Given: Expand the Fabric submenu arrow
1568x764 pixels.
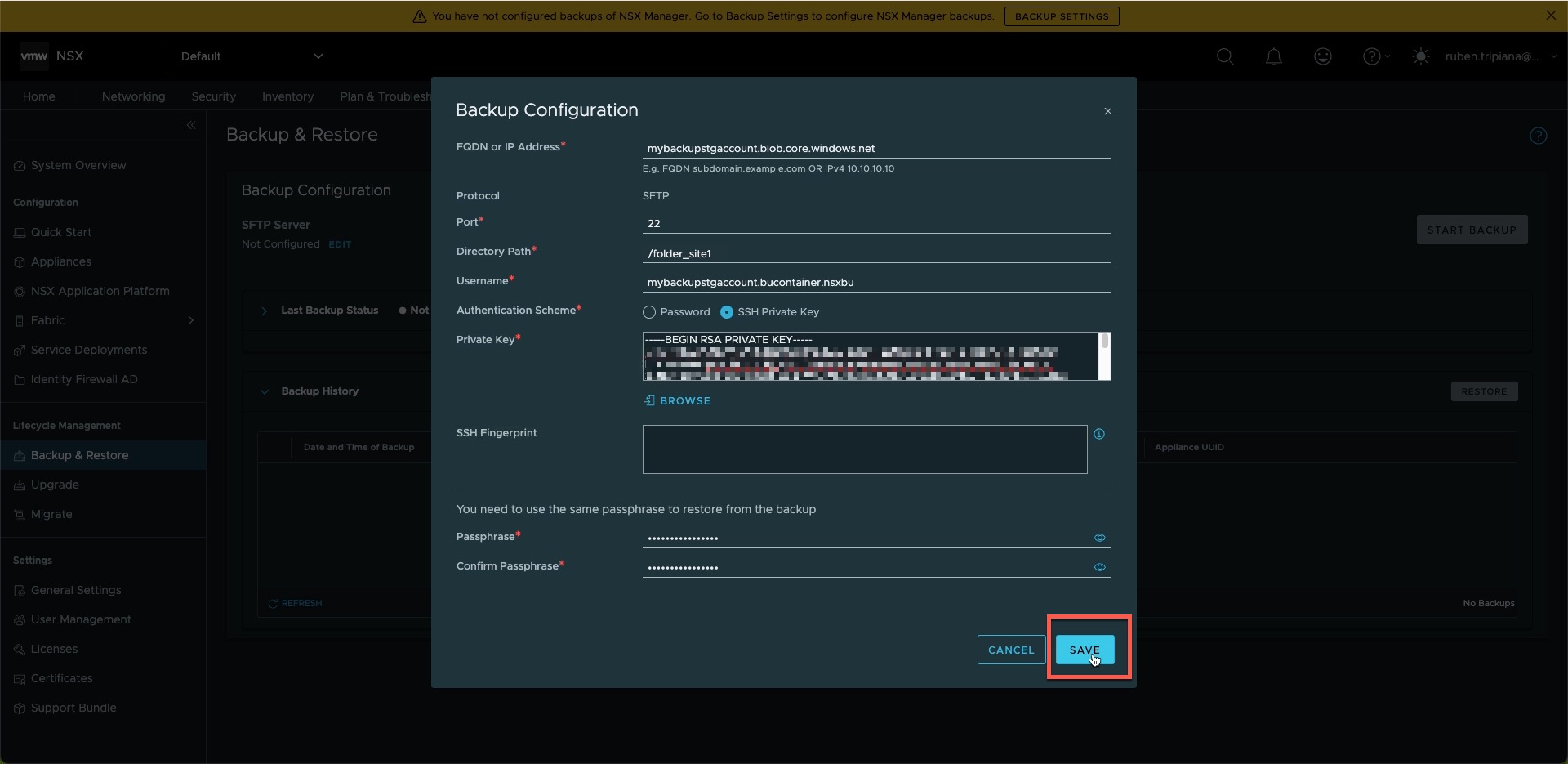Looking at the screenshot, I should pyautogui.click(x=191, y=320).
